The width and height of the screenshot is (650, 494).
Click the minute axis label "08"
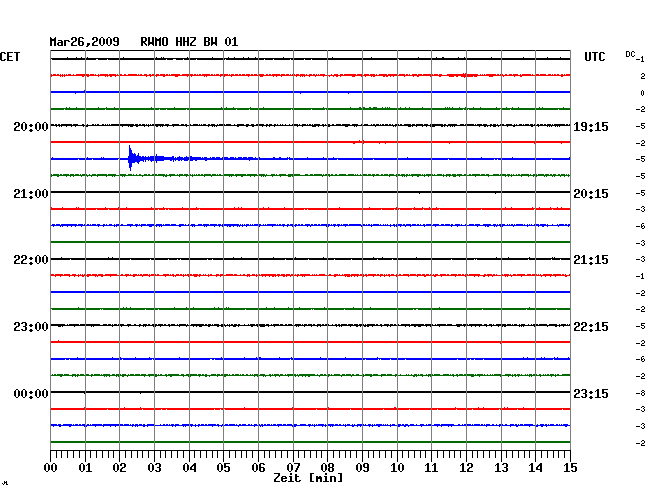pos(327,468)
